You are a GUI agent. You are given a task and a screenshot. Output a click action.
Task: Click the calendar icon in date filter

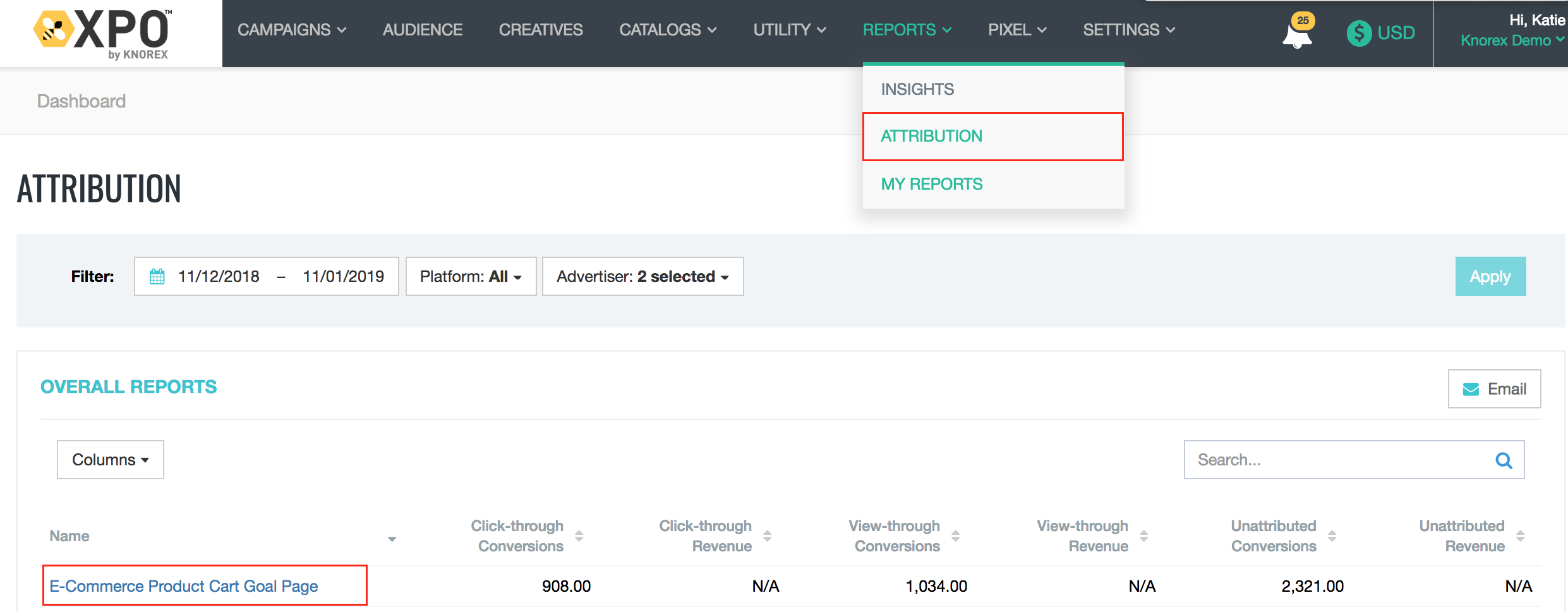(x=157, y=276)
